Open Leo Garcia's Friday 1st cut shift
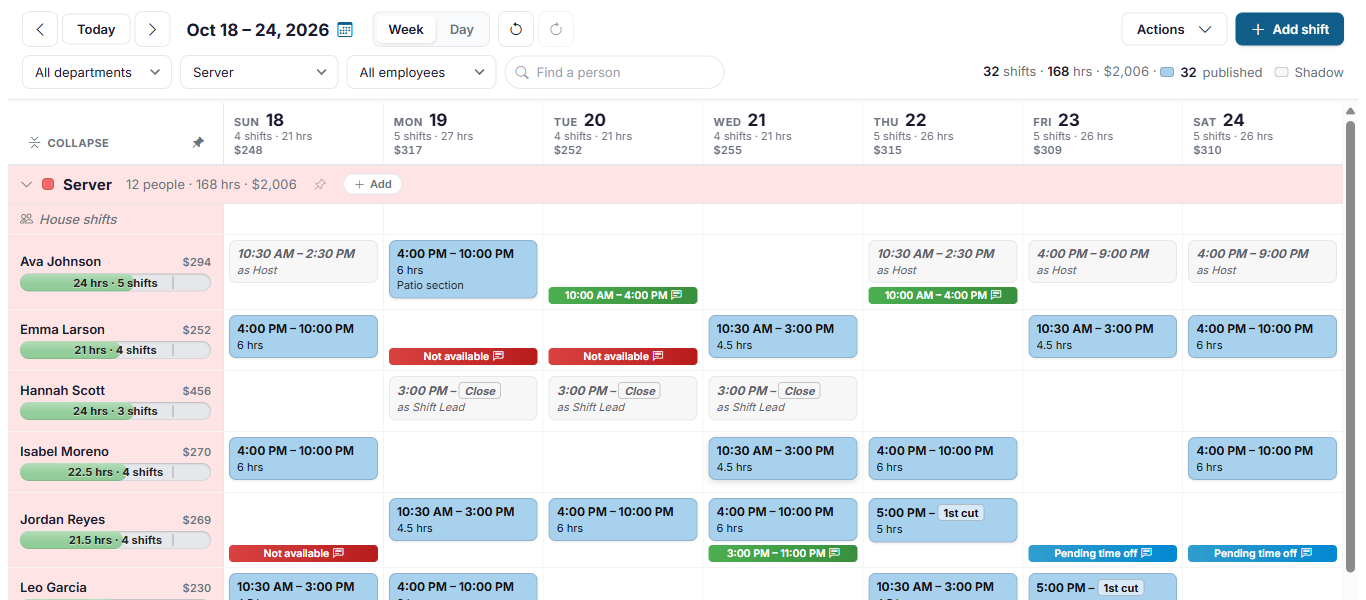 [x=1103, y=587]
